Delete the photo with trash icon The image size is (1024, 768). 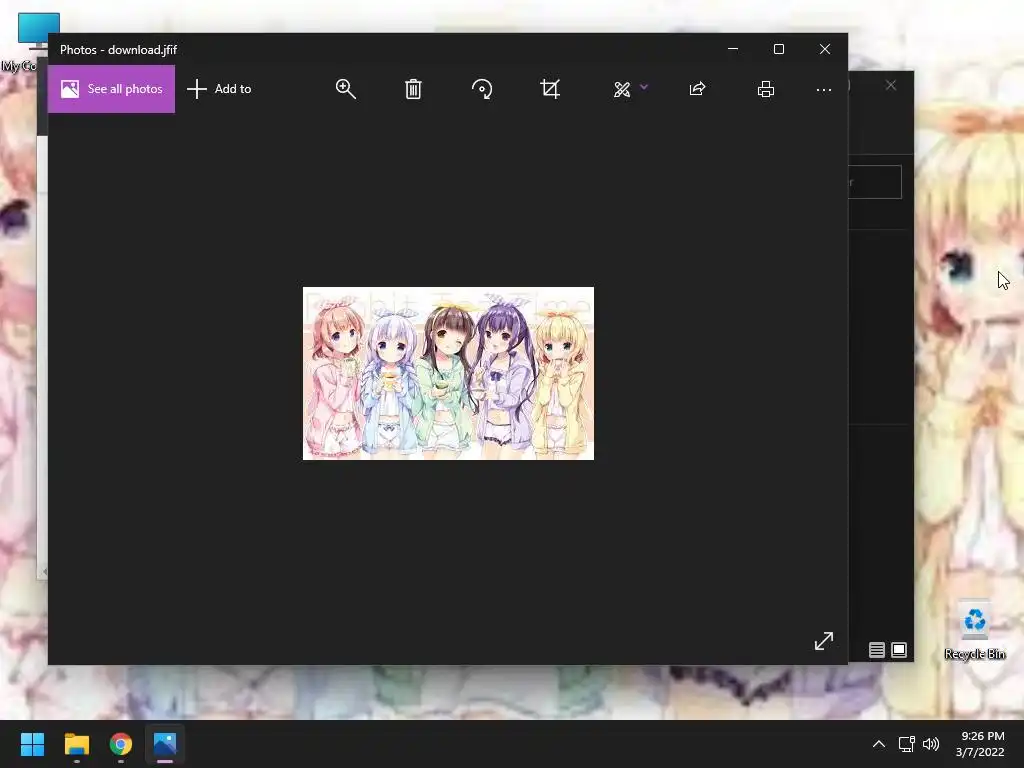413,89
